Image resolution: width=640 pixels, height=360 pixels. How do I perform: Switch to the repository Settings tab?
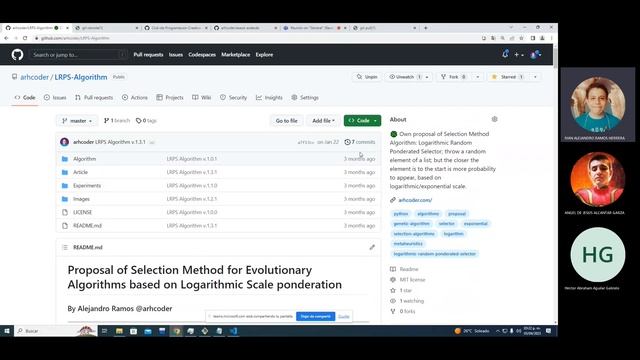[305, 98]
